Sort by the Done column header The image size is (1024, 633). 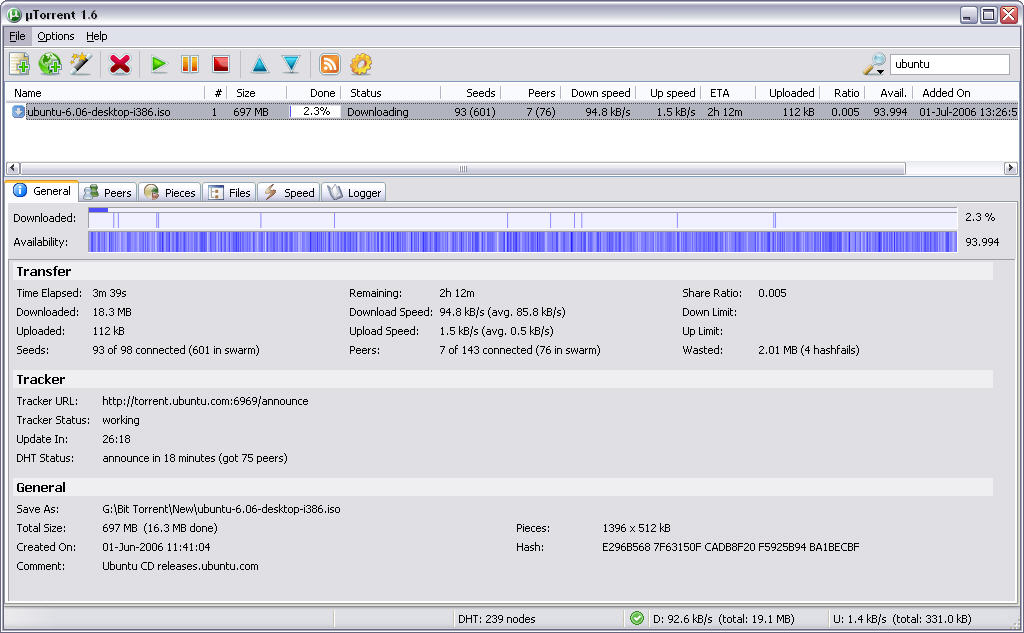pos(314,93)
